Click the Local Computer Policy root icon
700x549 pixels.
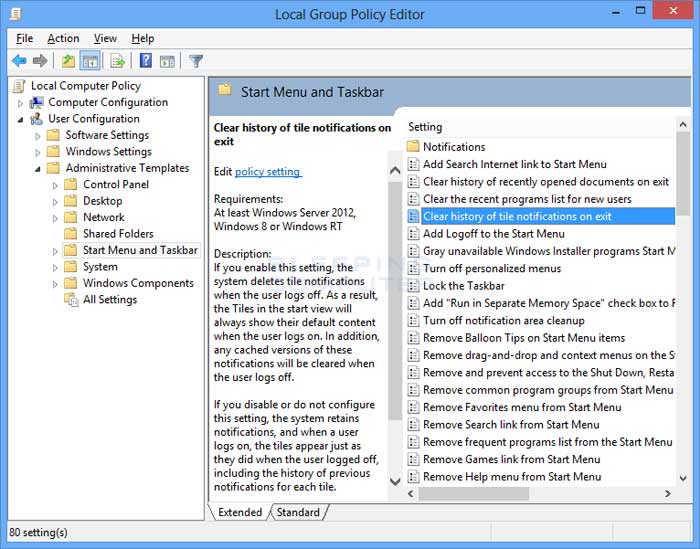(19, 86)
